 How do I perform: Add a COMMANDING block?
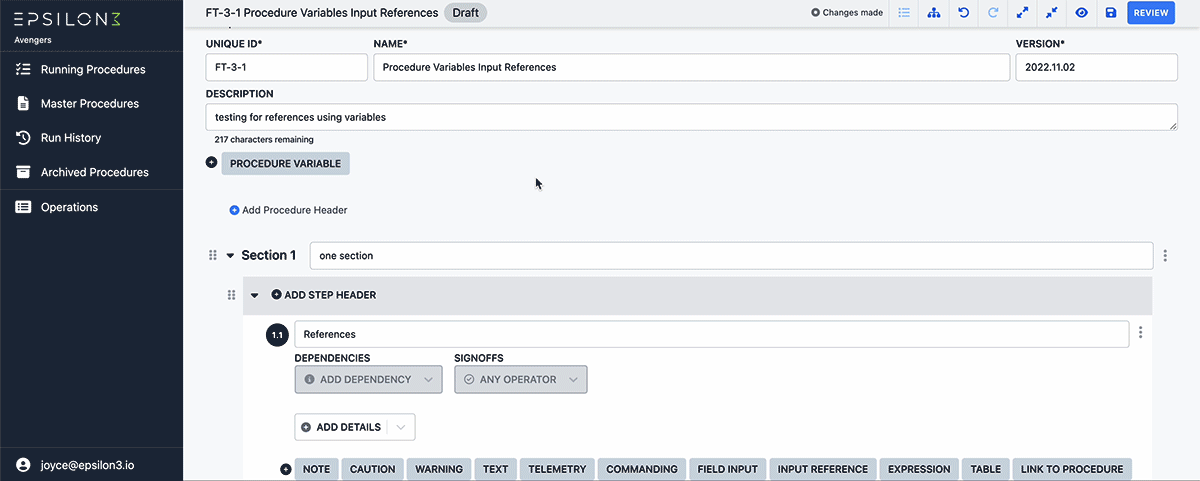(641, 469)
